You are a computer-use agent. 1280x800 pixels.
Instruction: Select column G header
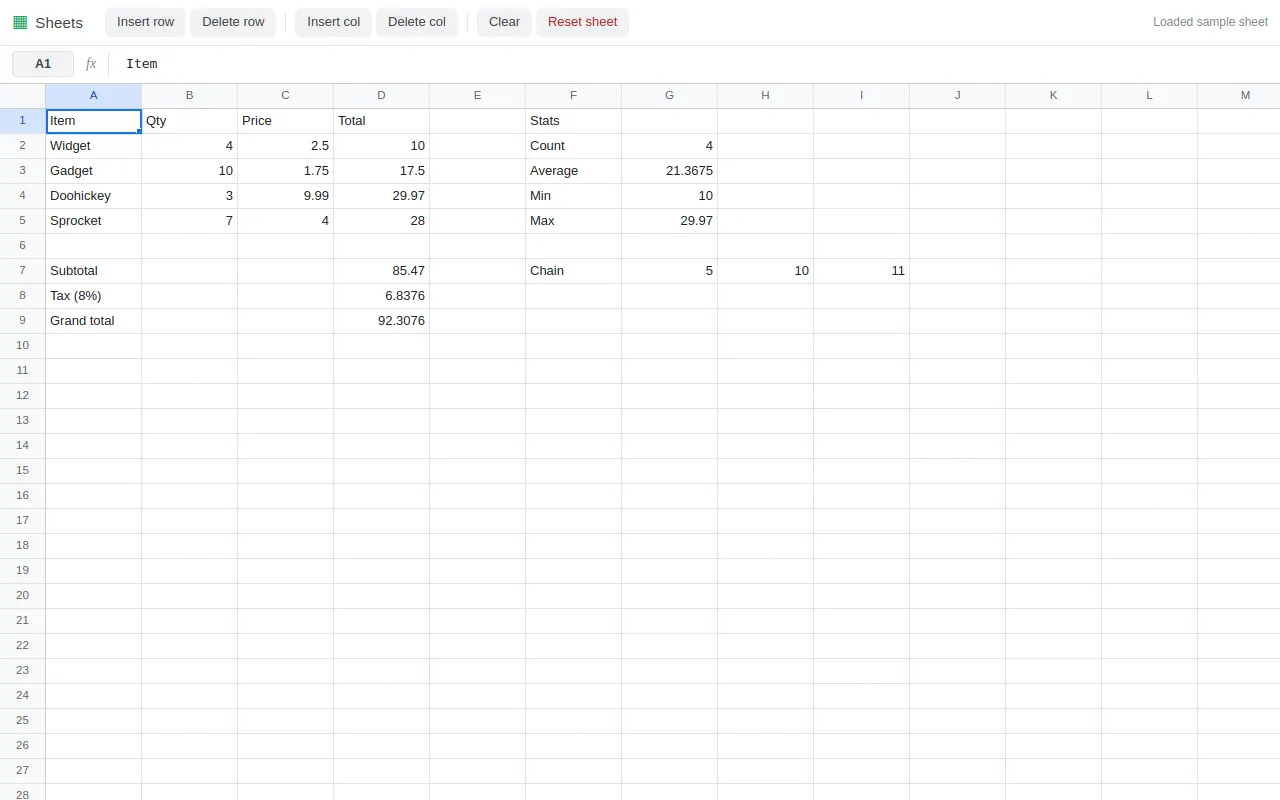tap(670, 96)
